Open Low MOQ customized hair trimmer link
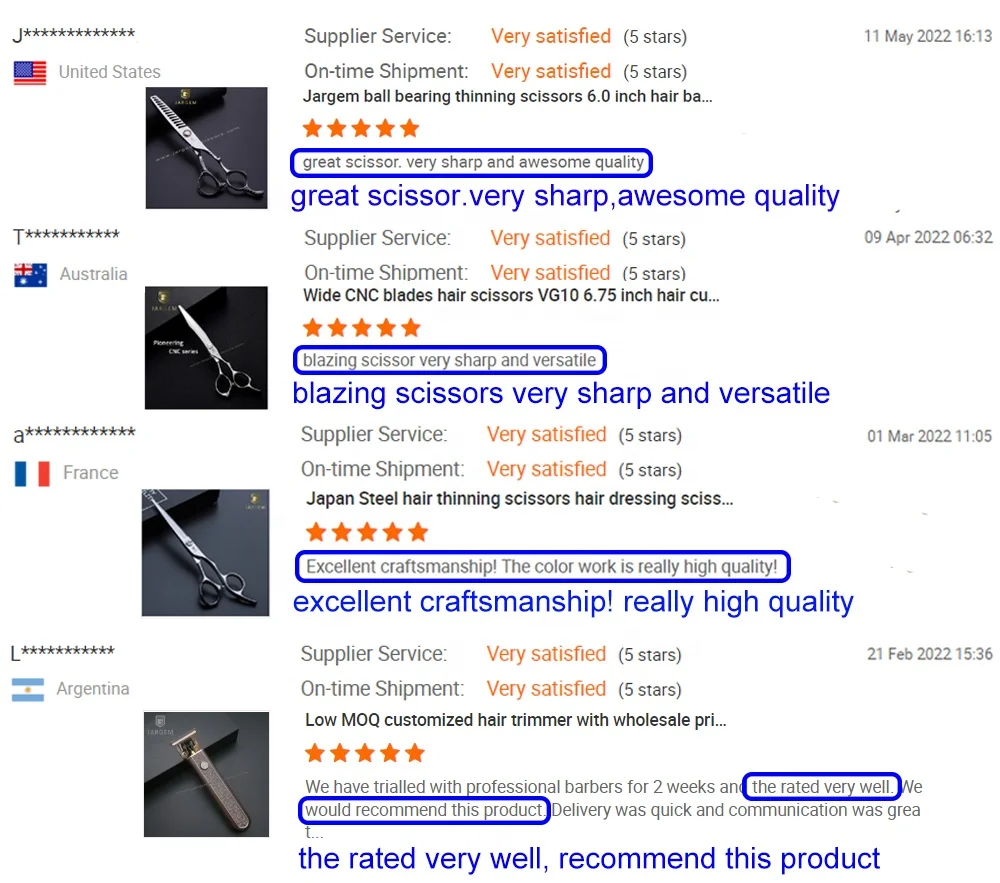Viewport: 1000px width, 883px height. (515, 720)
